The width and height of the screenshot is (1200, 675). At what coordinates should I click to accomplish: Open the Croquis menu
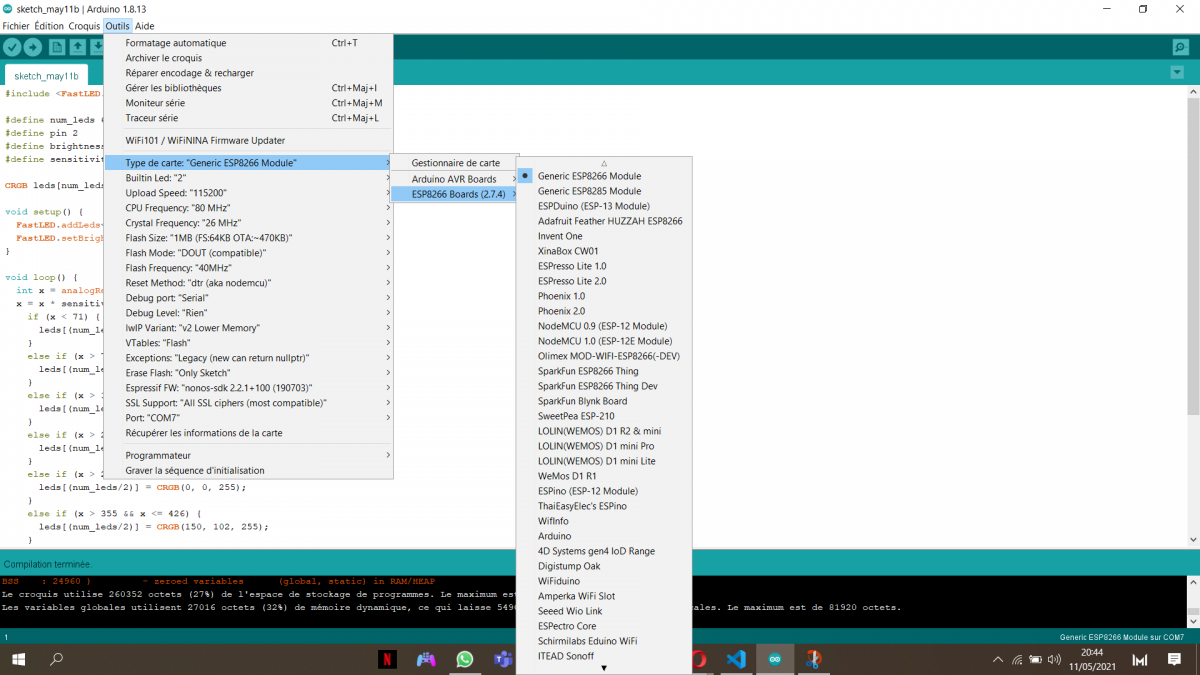pyautogui.click(x=85, y=25)
